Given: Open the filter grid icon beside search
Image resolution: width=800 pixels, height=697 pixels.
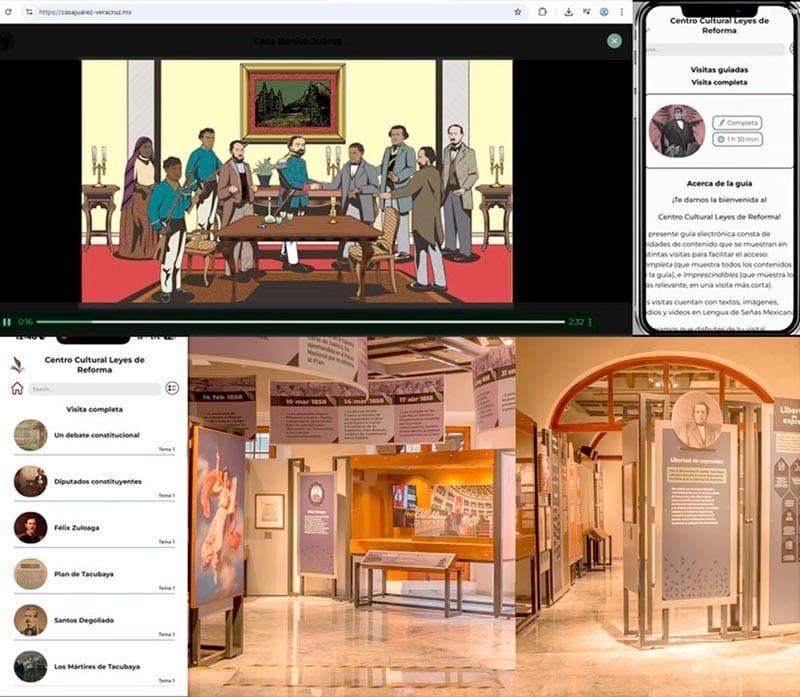Looking at the screenshot, I should [x=171, y=390].
